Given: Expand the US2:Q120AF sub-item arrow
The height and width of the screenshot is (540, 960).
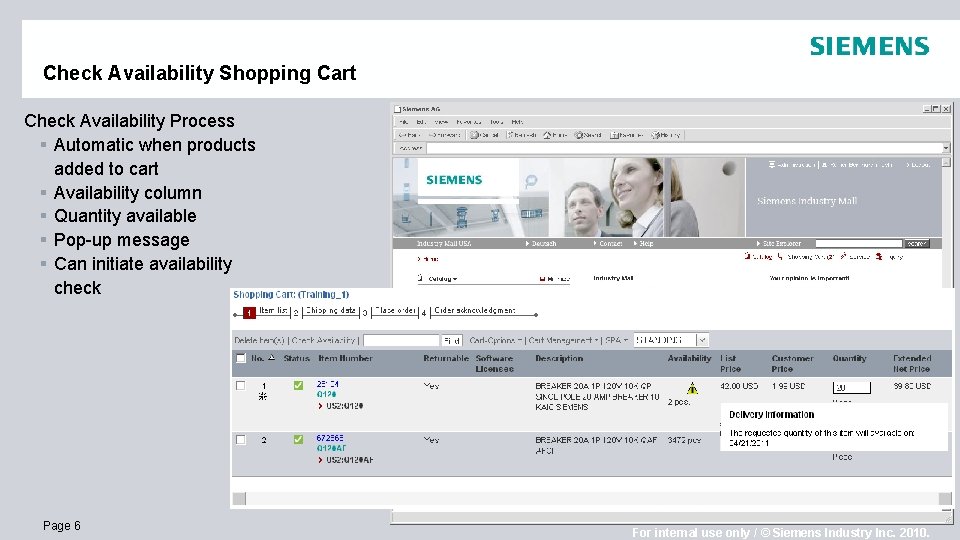Looking at the screenshot, I should click(320, 460).
